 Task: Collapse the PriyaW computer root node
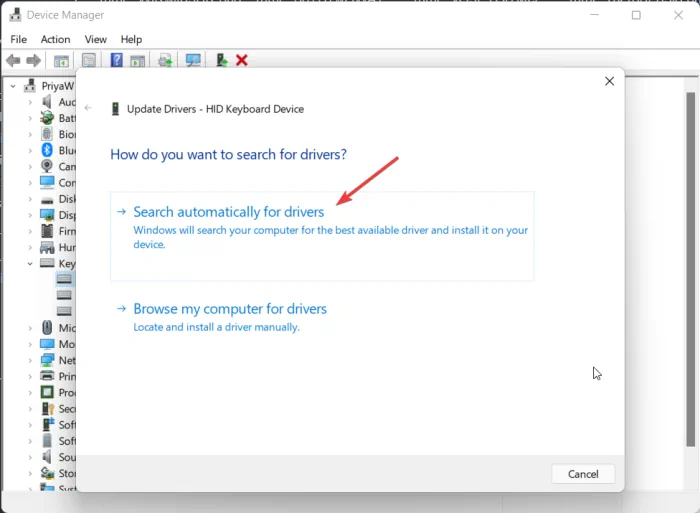coord(13,86)
